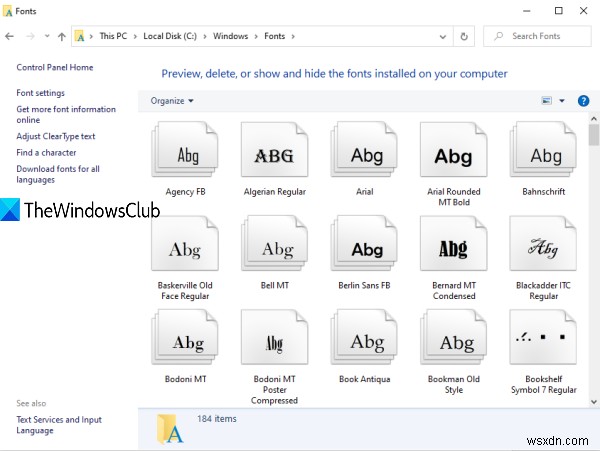The height and width of the screenshot is (451, 600).
Task: Click the change view icon
Action: 547,101
